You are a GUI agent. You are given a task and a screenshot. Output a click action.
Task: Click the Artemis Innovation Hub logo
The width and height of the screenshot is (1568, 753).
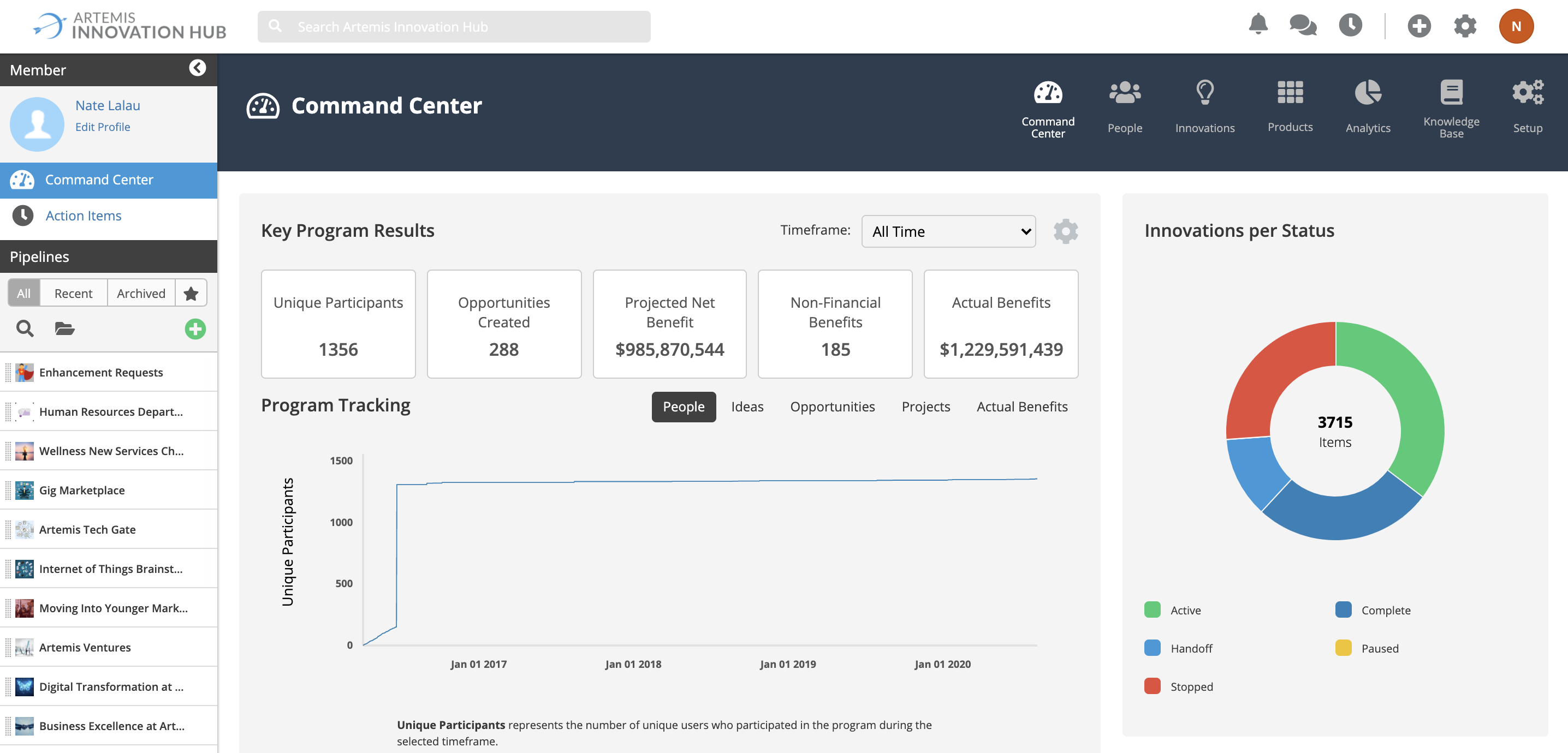point(129,26)
